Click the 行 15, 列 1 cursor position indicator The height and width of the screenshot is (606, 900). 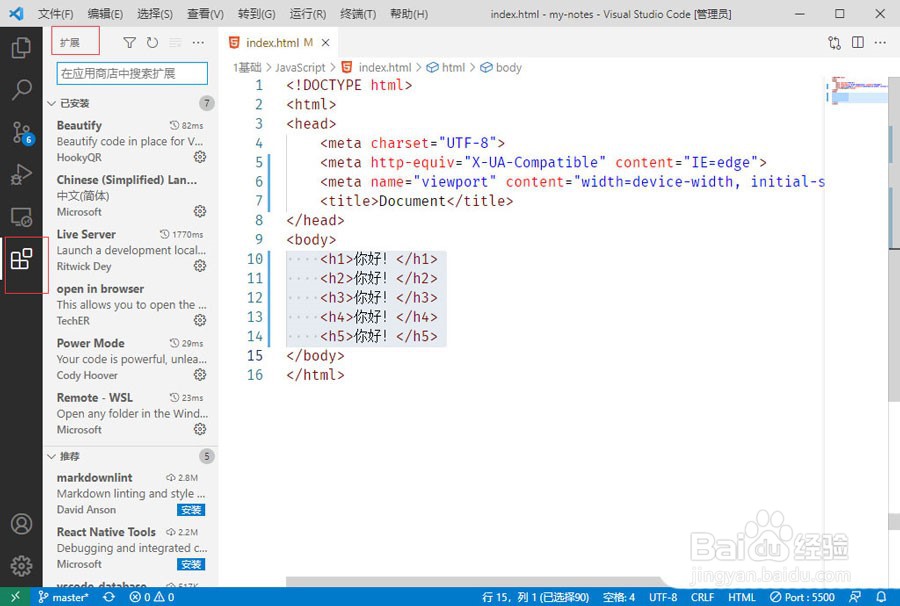[536, 597]
